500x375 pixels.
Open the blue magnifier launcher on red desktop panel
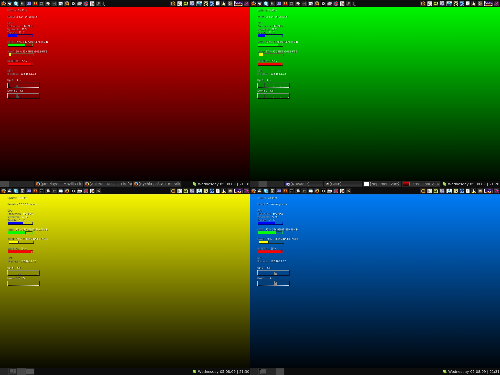click(x=16, y=3)
